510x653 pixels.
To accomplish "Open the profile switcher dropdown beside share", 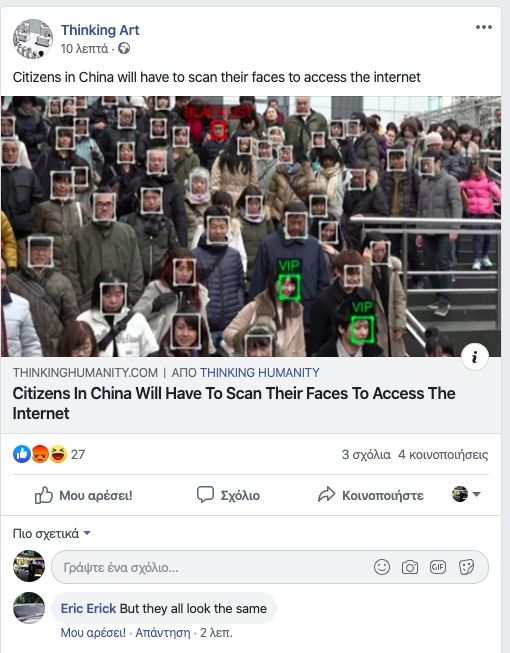I will (x=466, y=494).
